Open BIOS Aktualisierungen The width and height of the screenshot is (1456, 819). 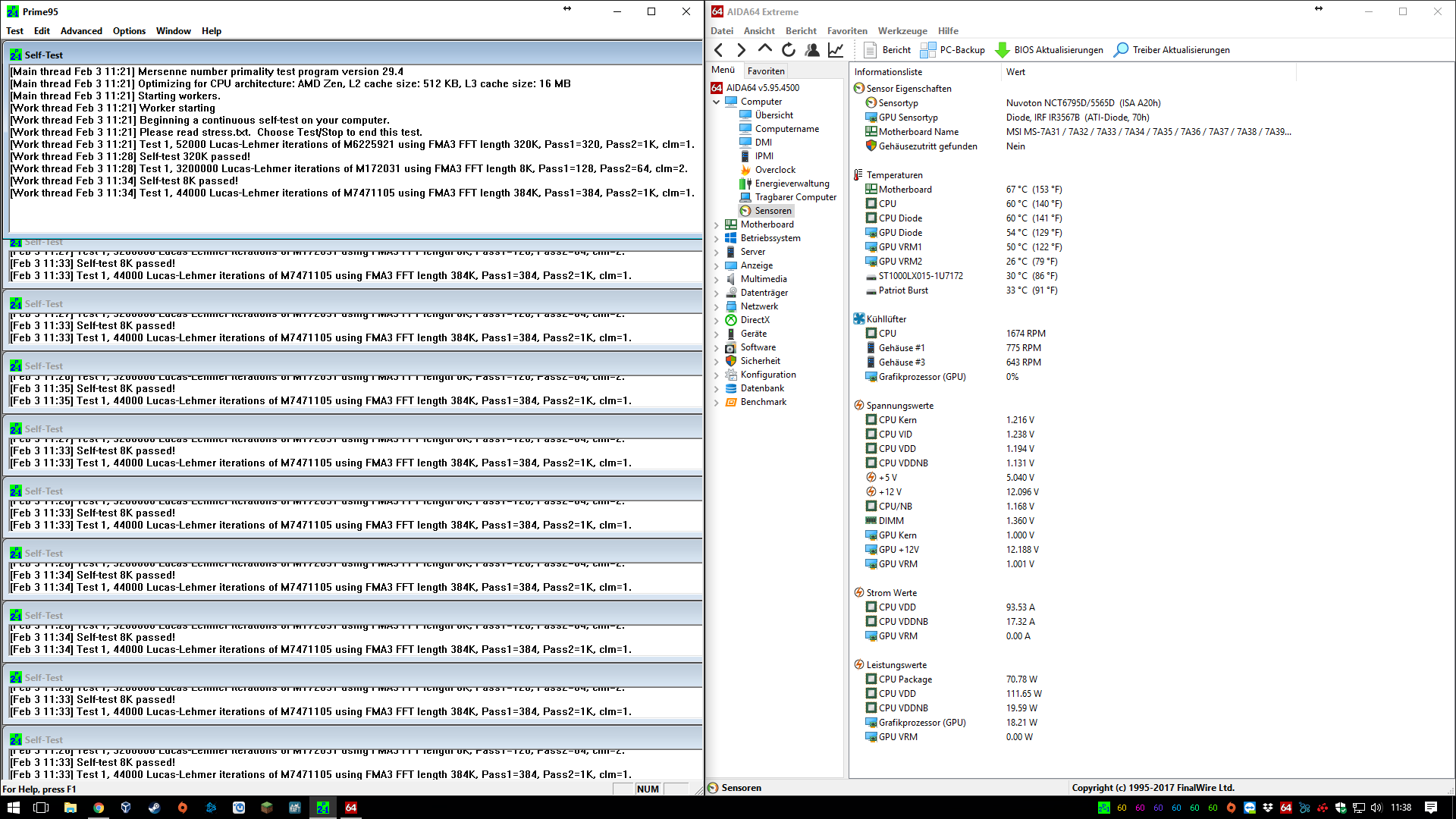(1050, 50)
